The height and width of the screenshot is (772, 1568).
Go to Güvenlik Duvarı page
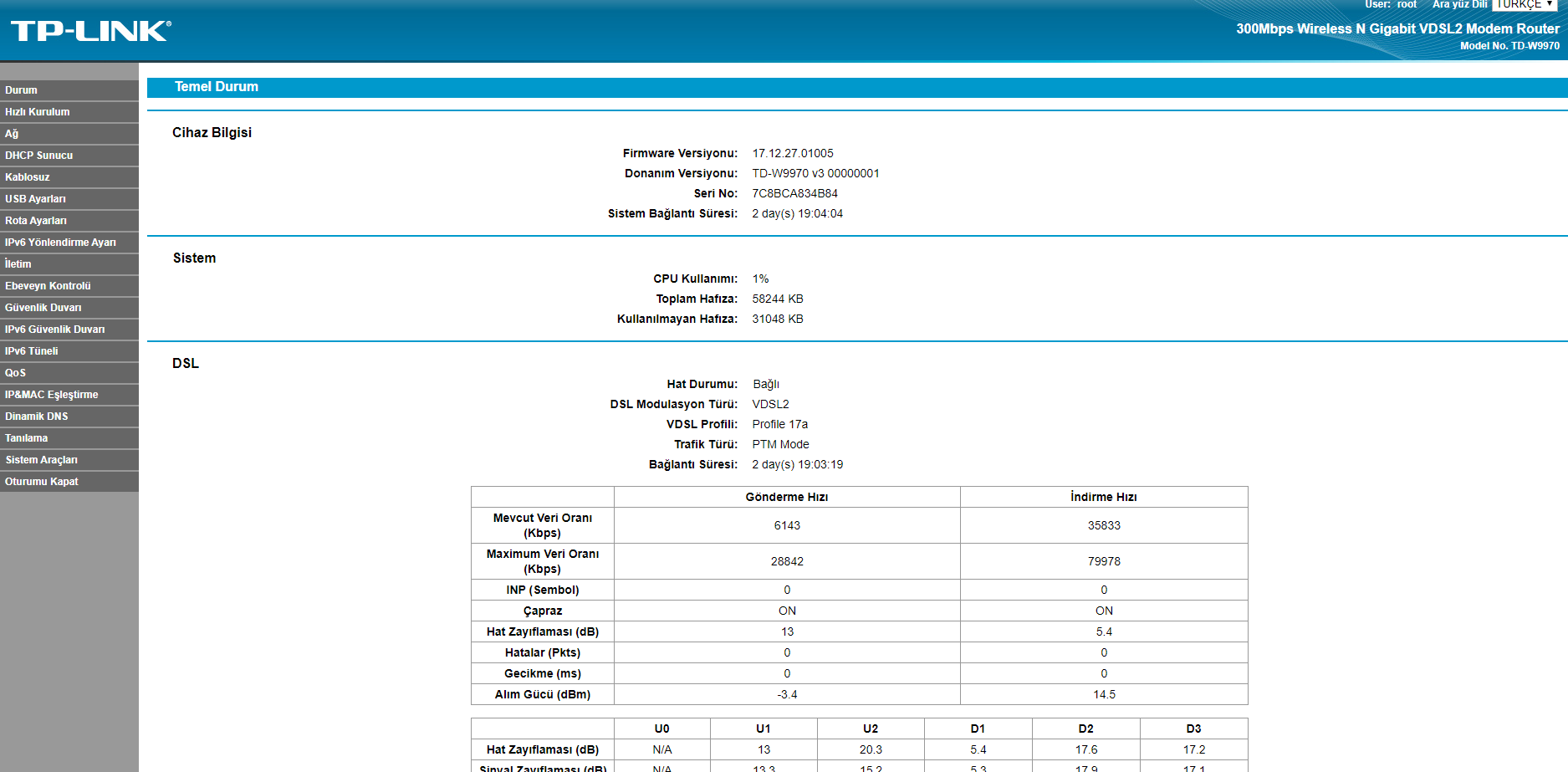[69, 308]
